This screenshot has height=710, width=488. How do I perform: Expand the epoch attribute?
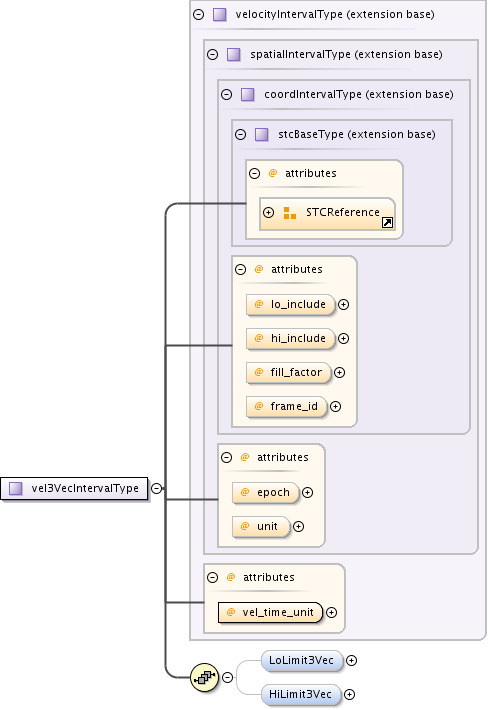coord(307,493)
